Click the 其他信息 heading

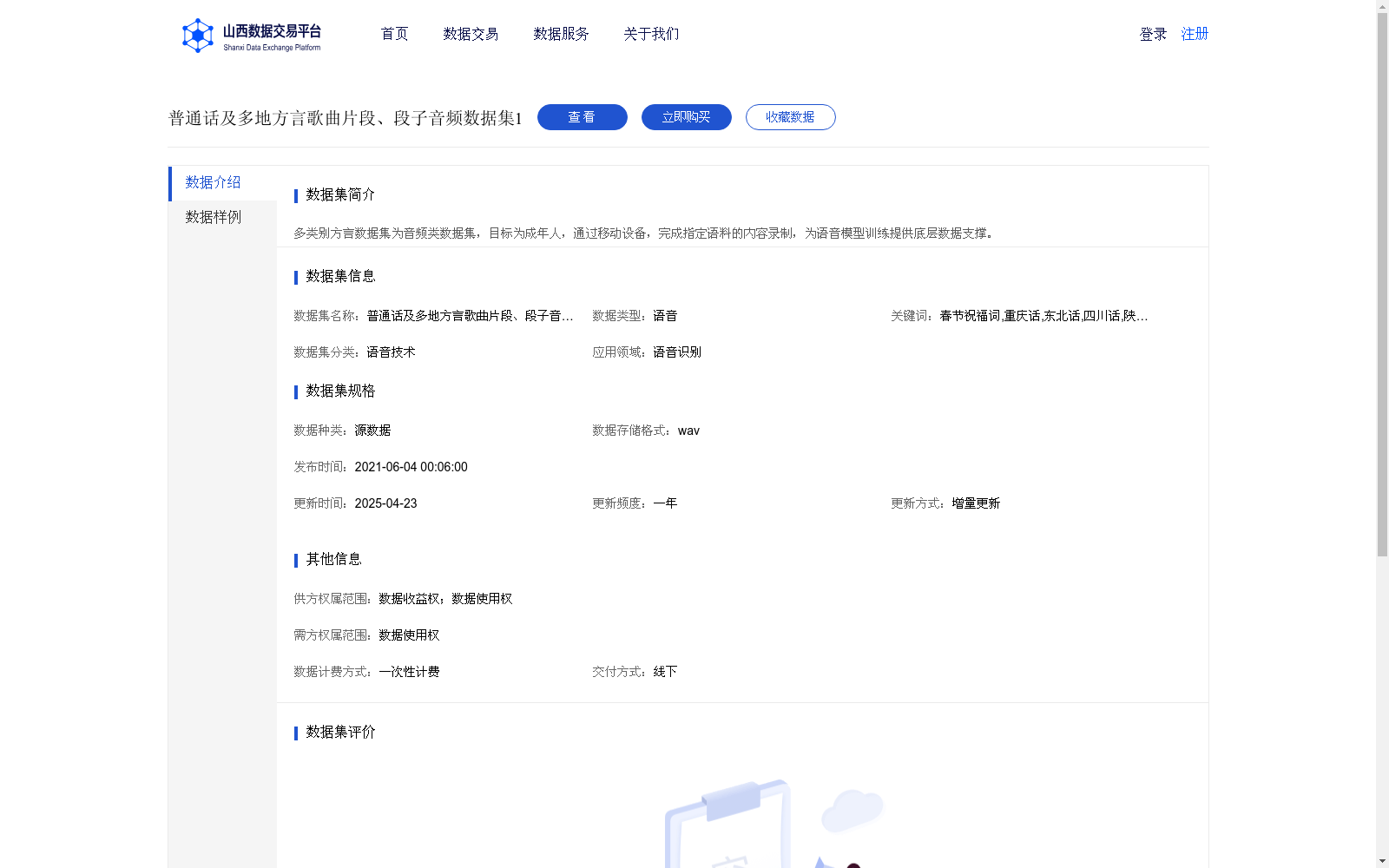333,559
